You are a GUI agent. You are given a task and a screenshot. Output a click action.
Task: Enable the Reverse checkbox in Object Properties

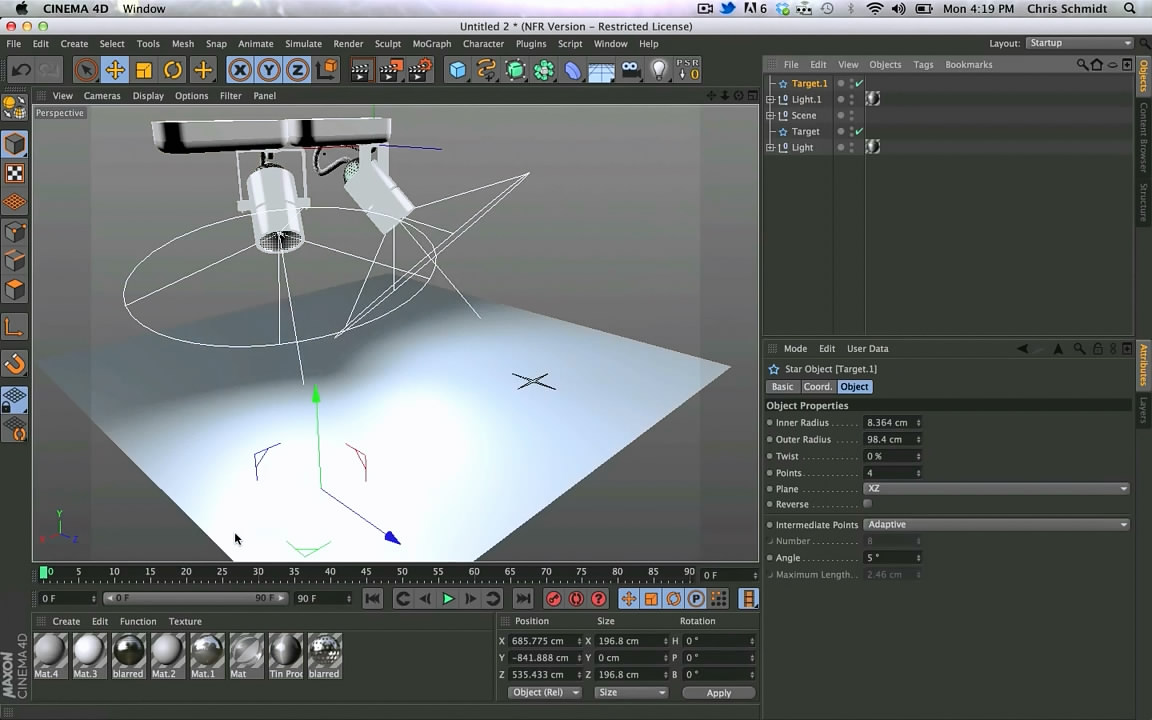click(867, 504)
